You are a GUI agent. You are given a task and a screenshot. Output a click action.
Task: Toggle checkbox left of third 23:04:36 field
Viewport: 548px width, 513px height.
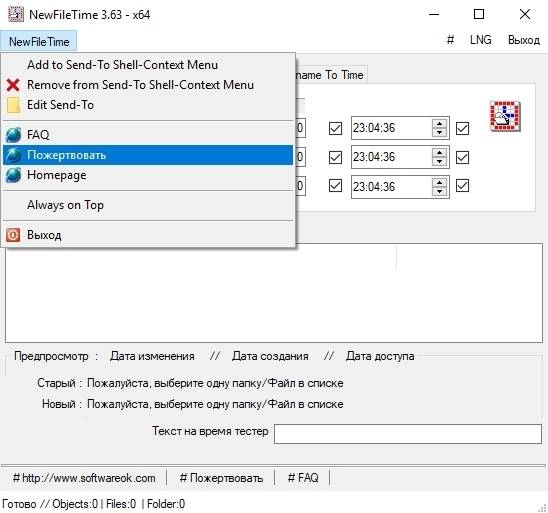click(x=336, y=186)
